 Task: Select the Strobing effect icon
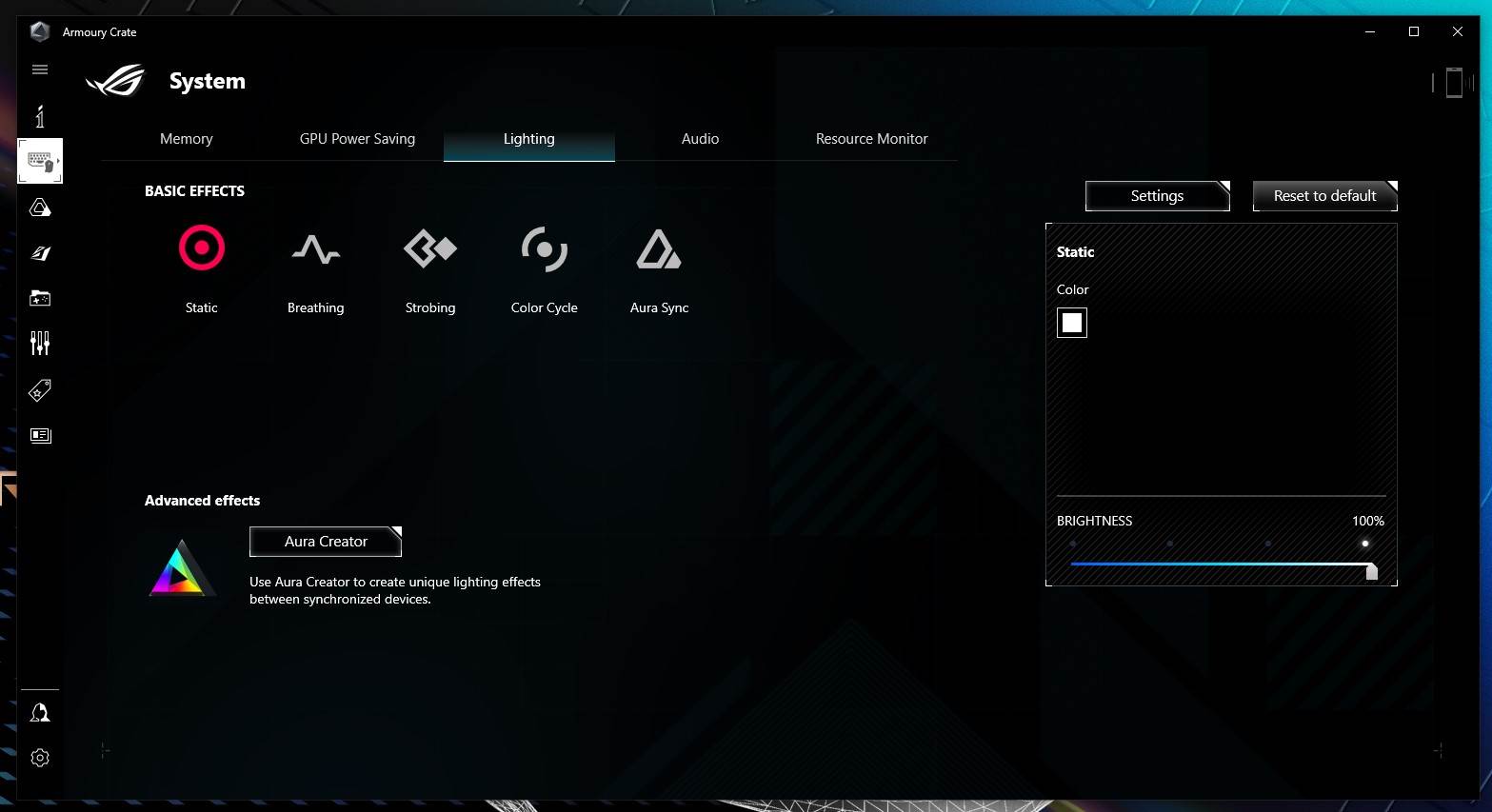point(430,249)
